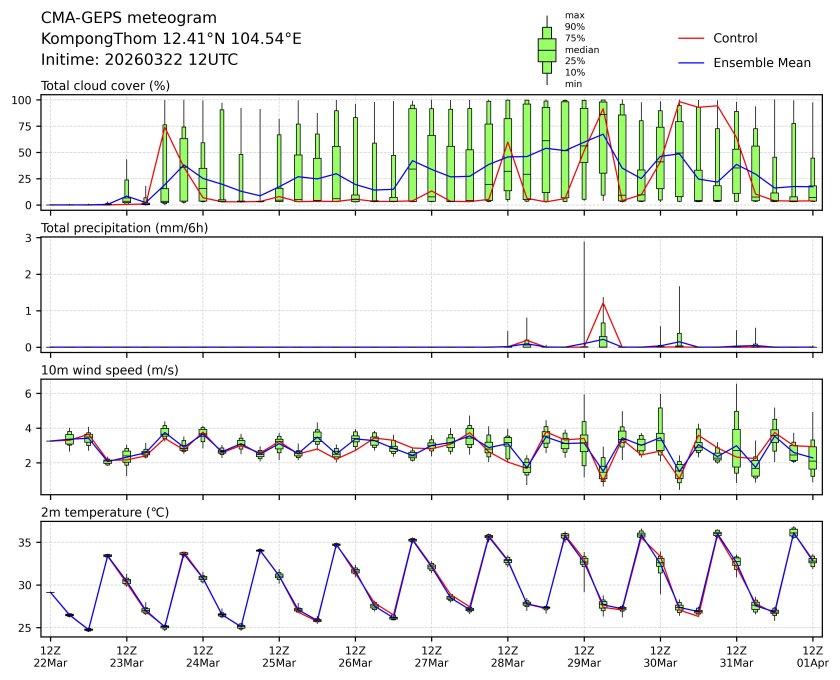Click the 90% percentile legend label
The height and width of the screenshot is (680, 840).
click(575, 26)
